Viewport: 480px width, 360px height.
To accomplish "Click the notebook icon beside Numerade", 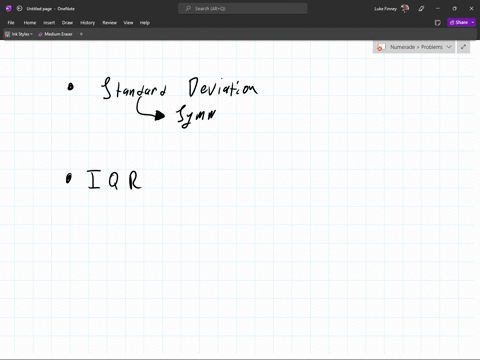I will 381,47.
